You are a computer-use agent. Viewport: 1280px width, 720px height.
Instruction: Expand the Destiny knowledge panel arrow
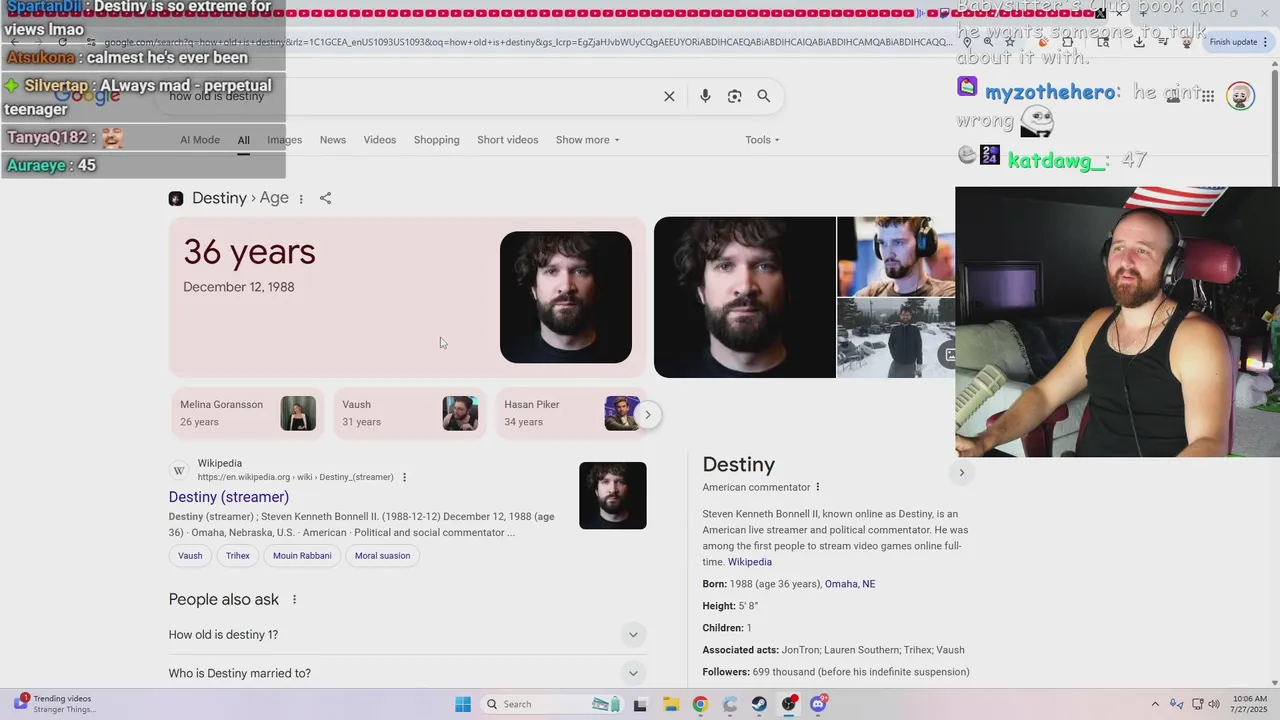tap(961, 473)
